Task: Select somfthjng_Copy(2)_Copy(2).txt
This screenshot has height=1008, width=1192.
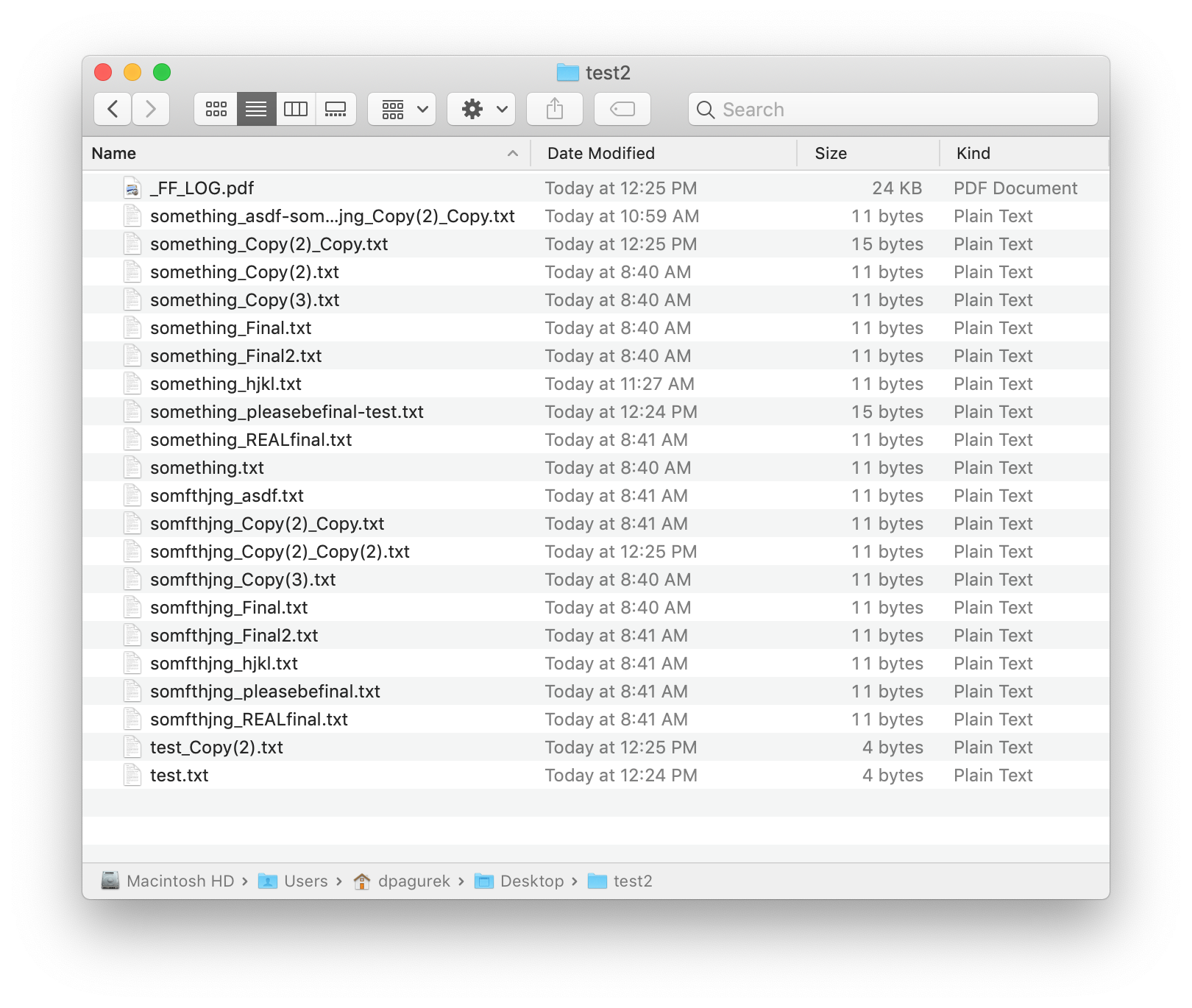Action: point(280,552)
